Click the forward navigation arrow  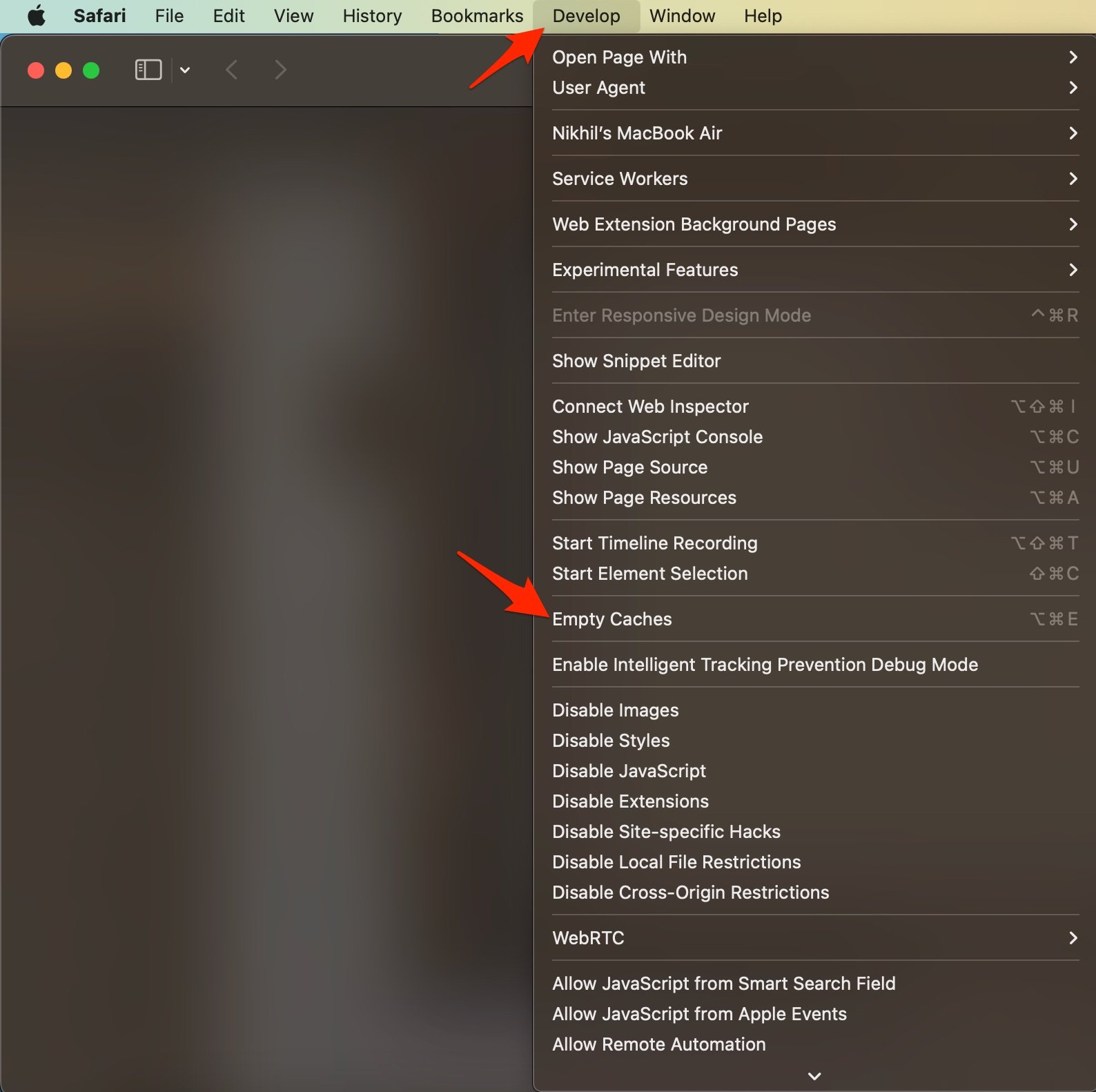(x=280, y=70)
